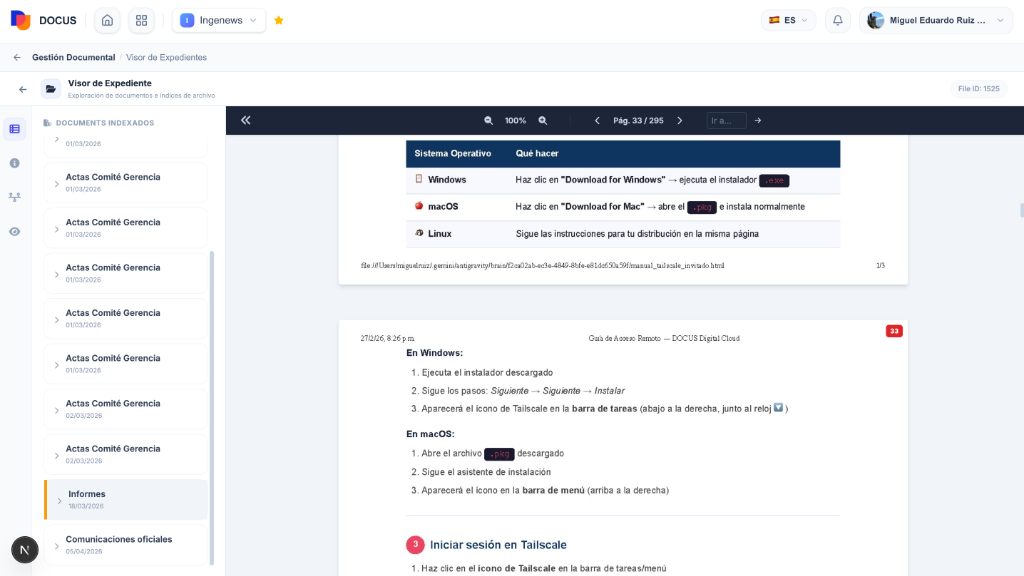Open the ES language dropdown

tap(788, 20)
